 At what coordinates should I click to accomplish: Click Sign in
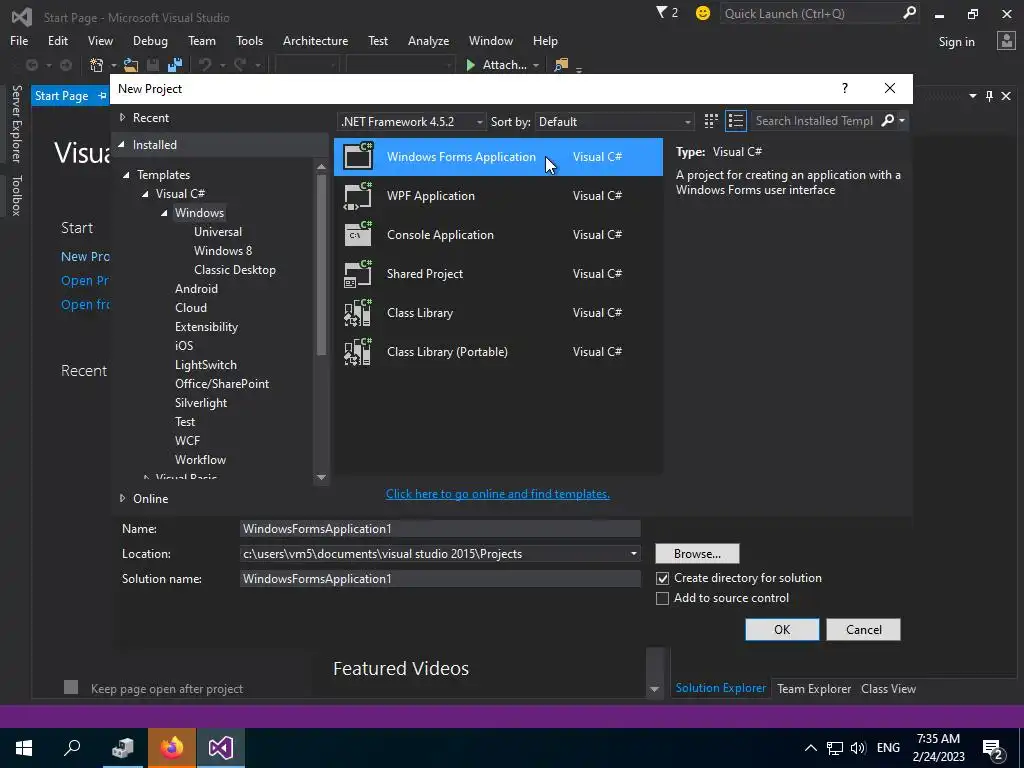pos(956,41)
